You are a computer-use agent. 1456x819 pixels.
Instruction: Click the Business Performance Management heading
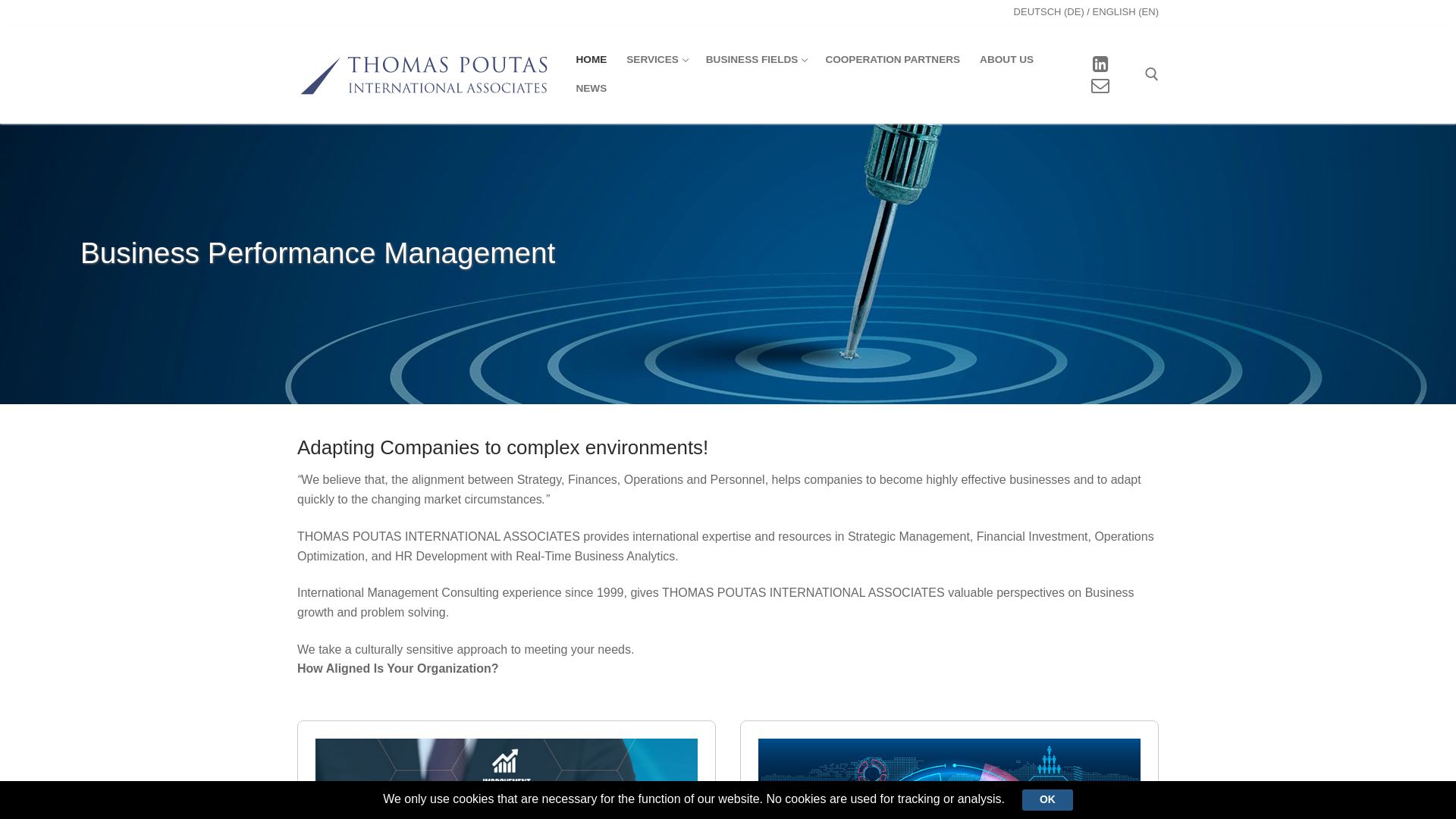318,253
